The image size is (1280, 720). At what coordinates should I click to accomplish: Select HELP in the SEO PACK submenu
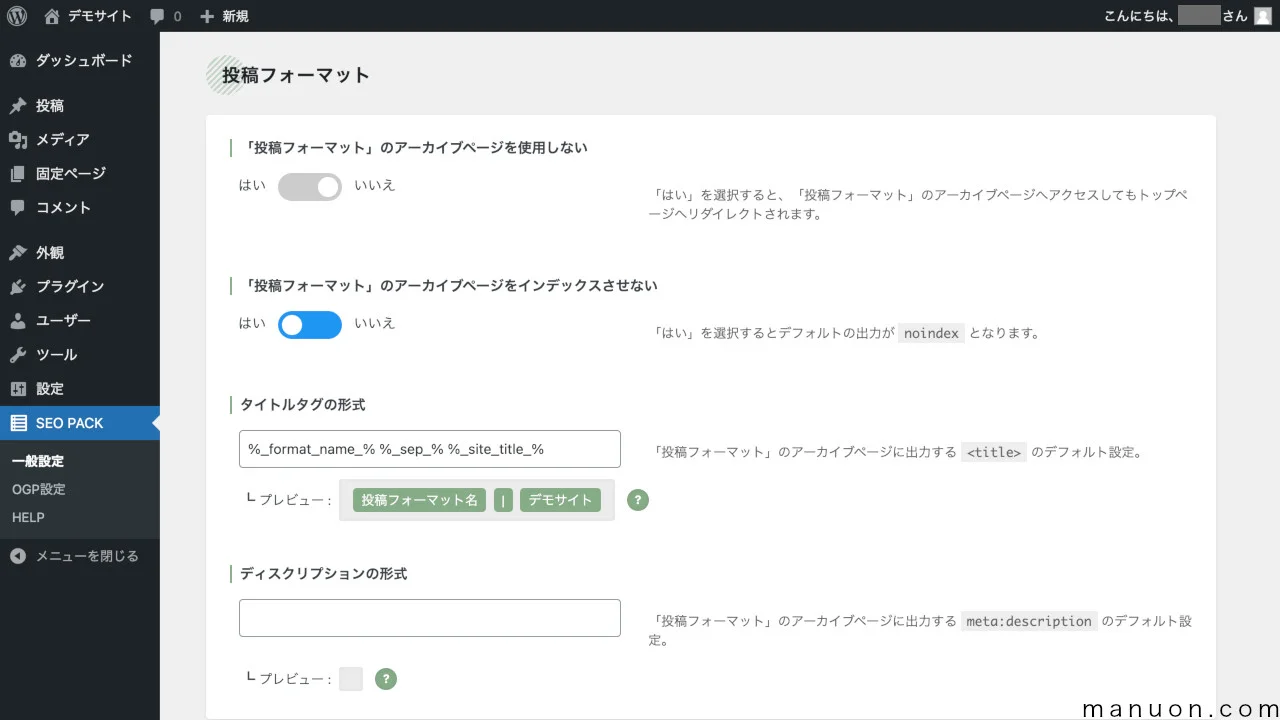(x=28, y=517)
